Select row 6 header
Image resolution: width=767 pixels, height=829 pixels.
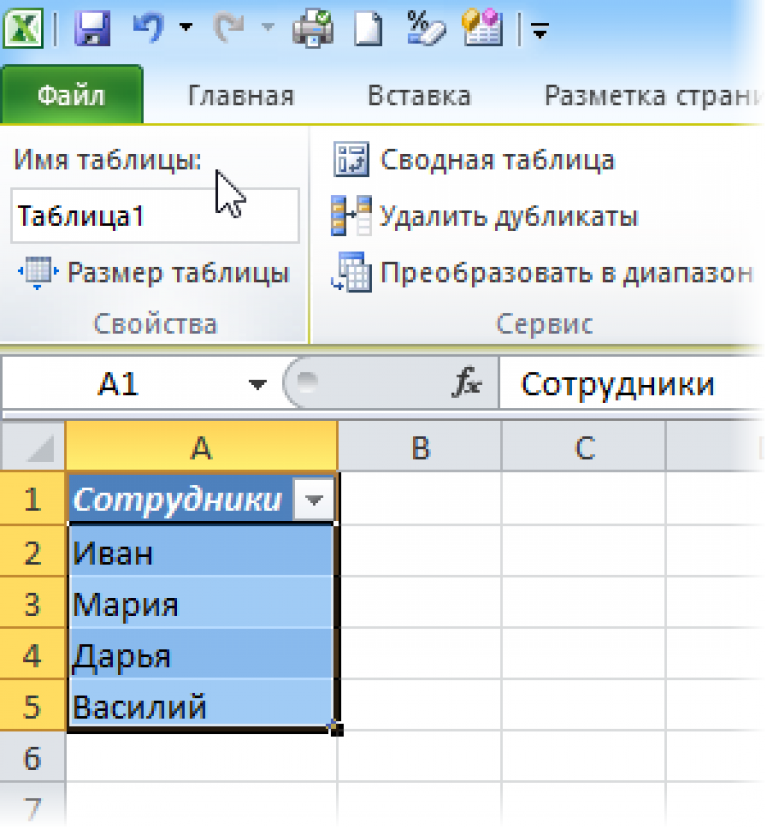[32, 757]
